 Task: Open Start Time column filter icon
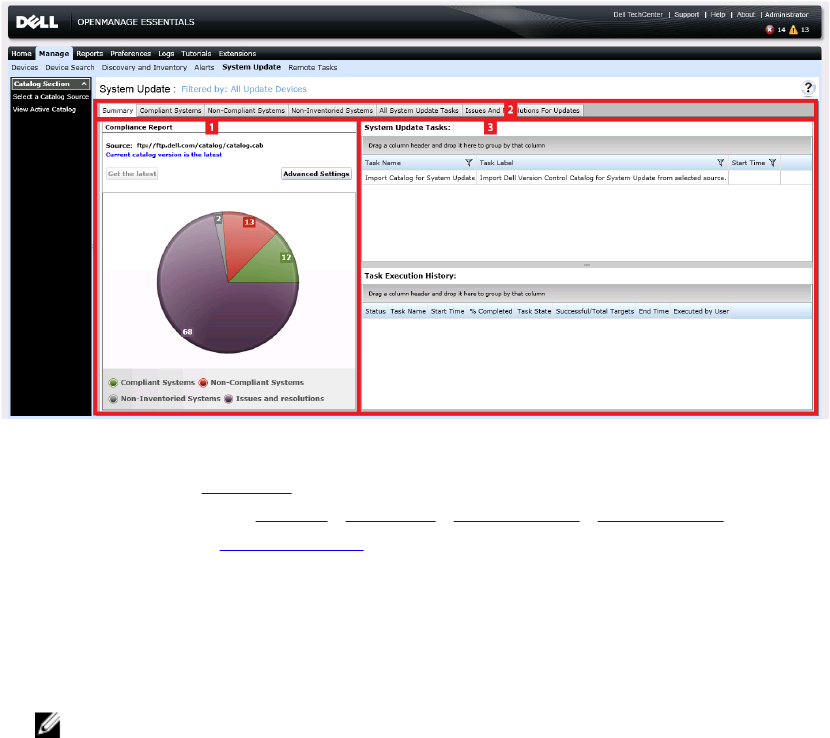[x=772, y=163]
